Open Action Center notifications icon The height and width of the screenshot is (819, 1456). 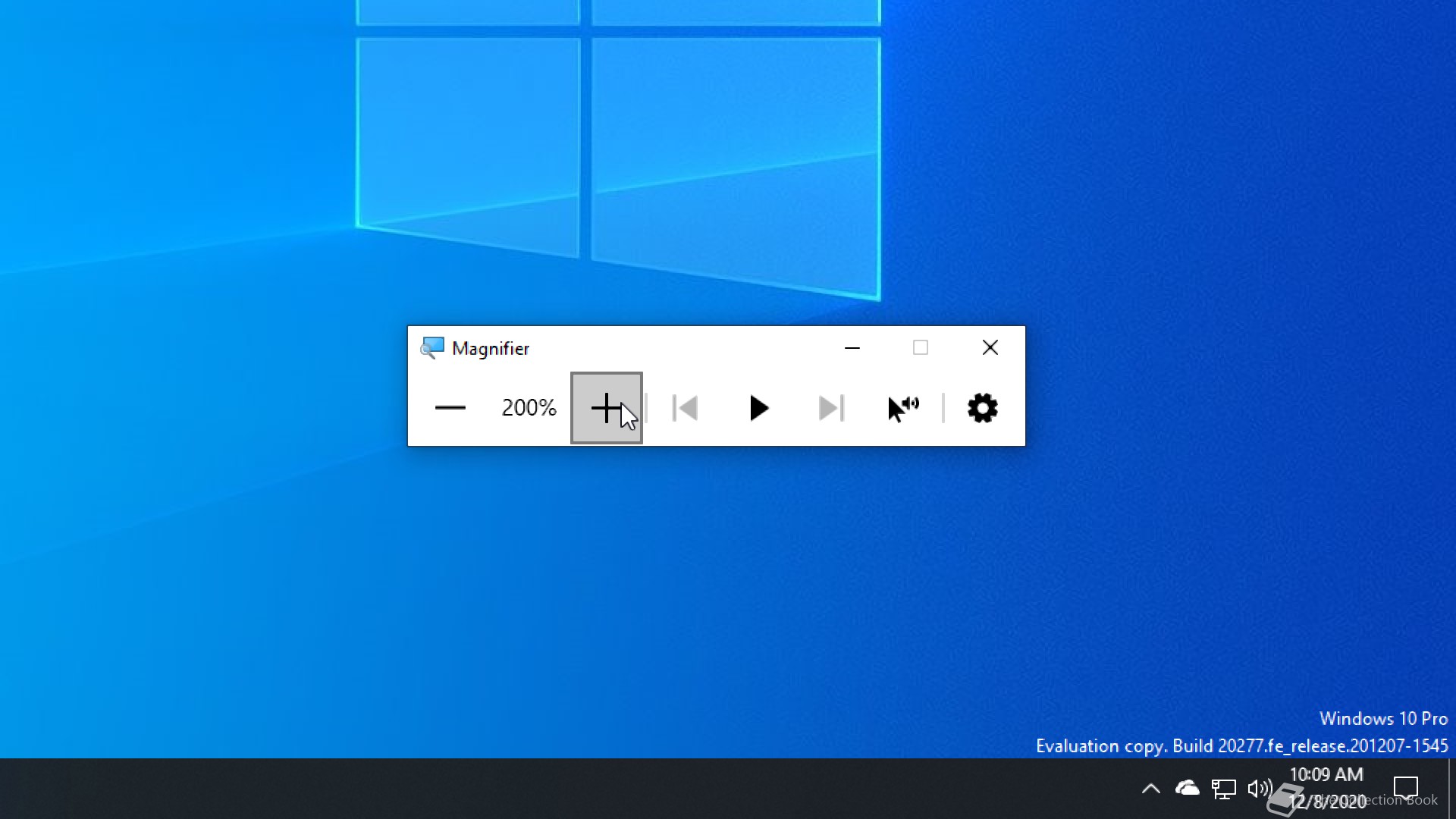pyautogui.click(x=1406, y=789)
